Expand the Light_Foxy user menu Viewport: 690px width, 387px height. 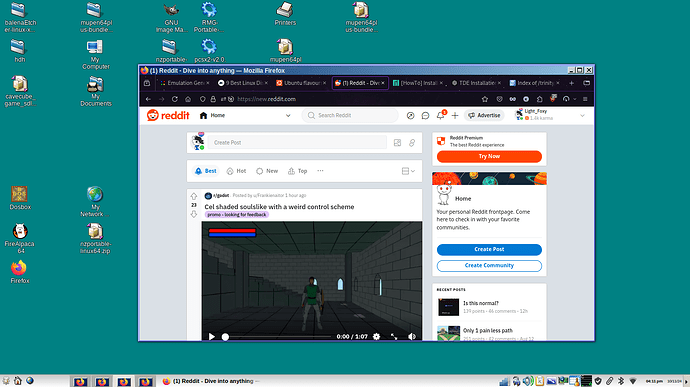pyautogui.click(x=582, y=115)
